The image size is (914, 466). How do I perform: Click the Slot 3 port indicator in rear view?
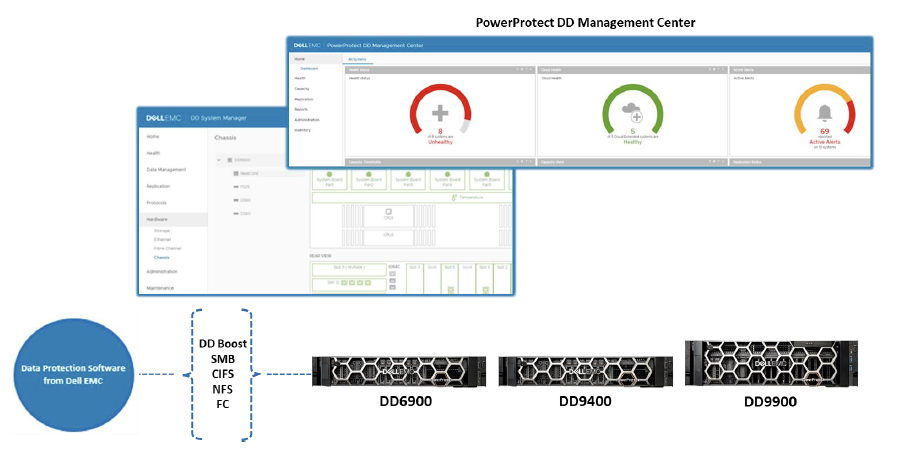[486, 289]
